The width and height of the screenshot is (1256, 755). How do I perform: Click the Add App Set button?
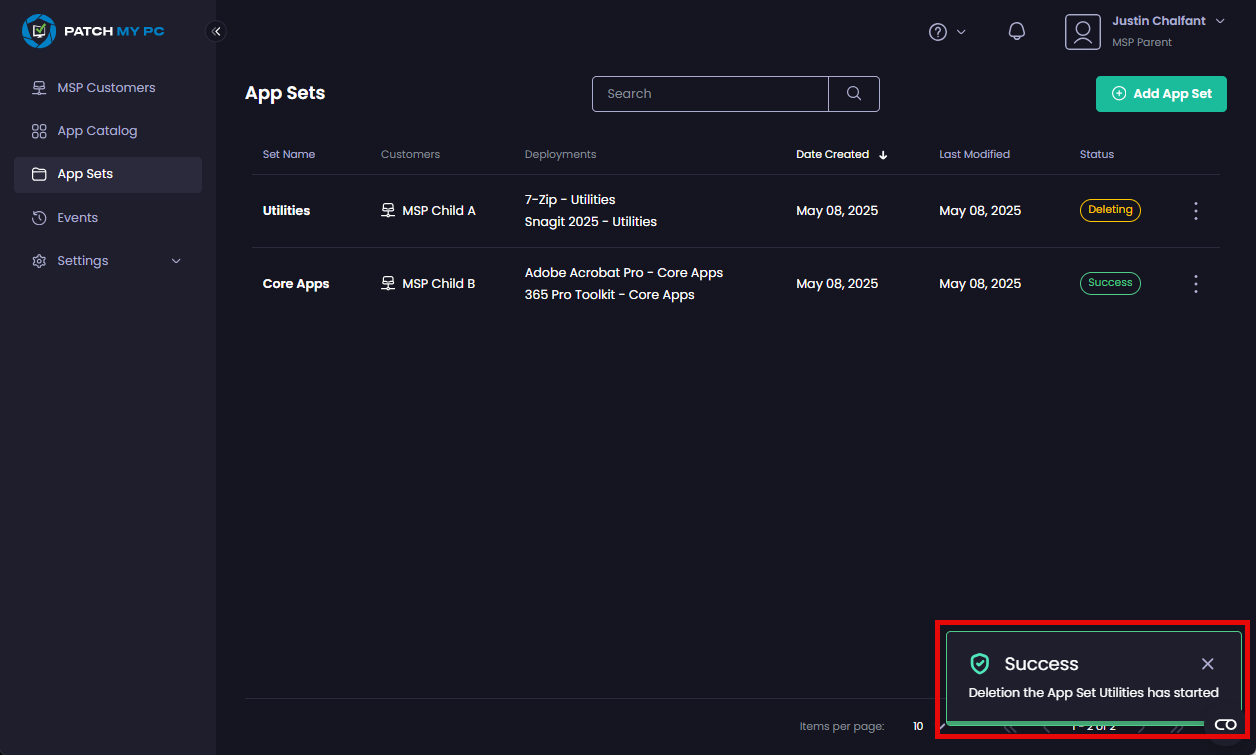point(1161,94)
